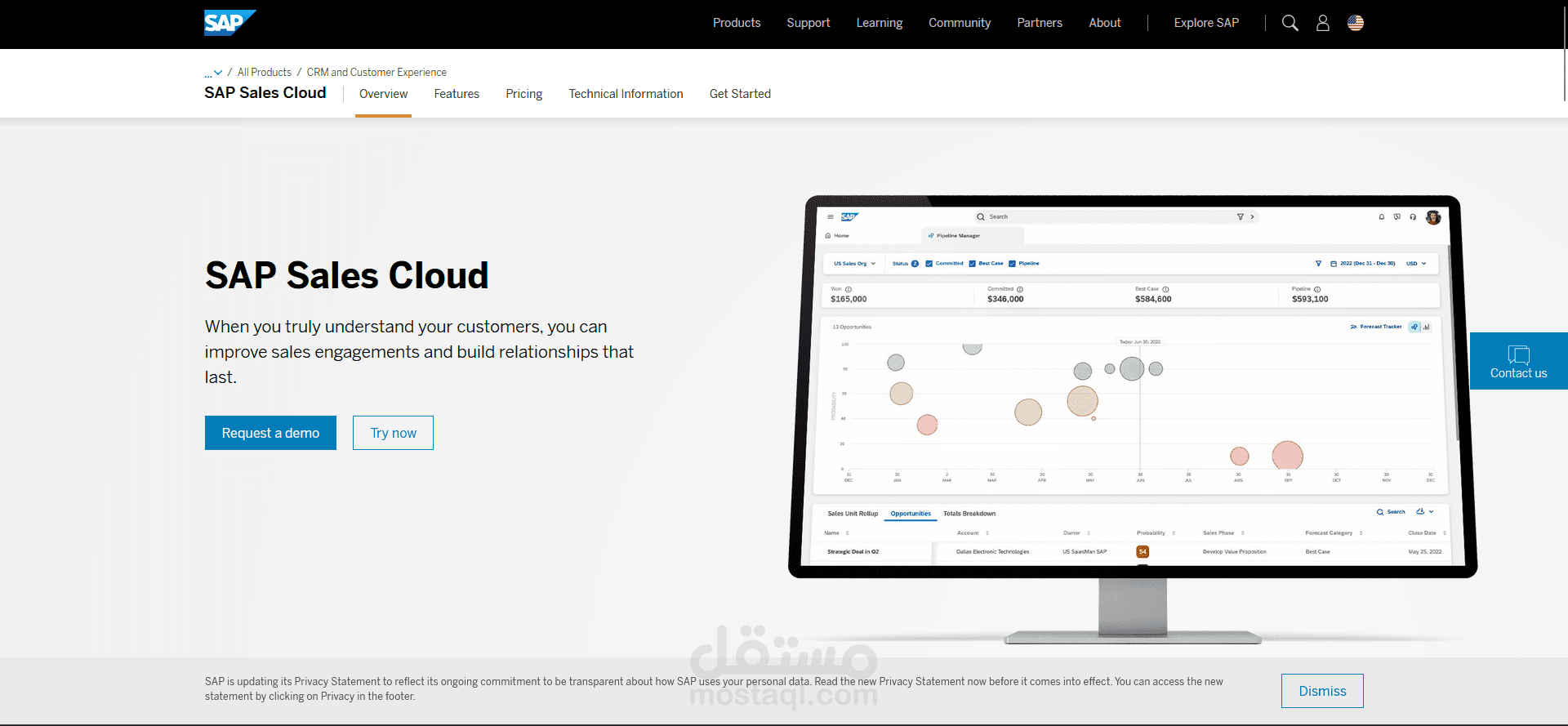Open the Technical Information tab
The image size is (1568, 726).
(626, 94)
